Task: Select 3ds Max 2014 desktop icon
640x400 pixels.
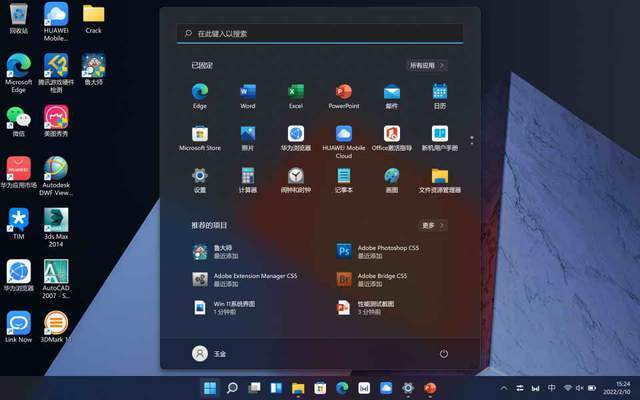Action: [x=56, y=227]
